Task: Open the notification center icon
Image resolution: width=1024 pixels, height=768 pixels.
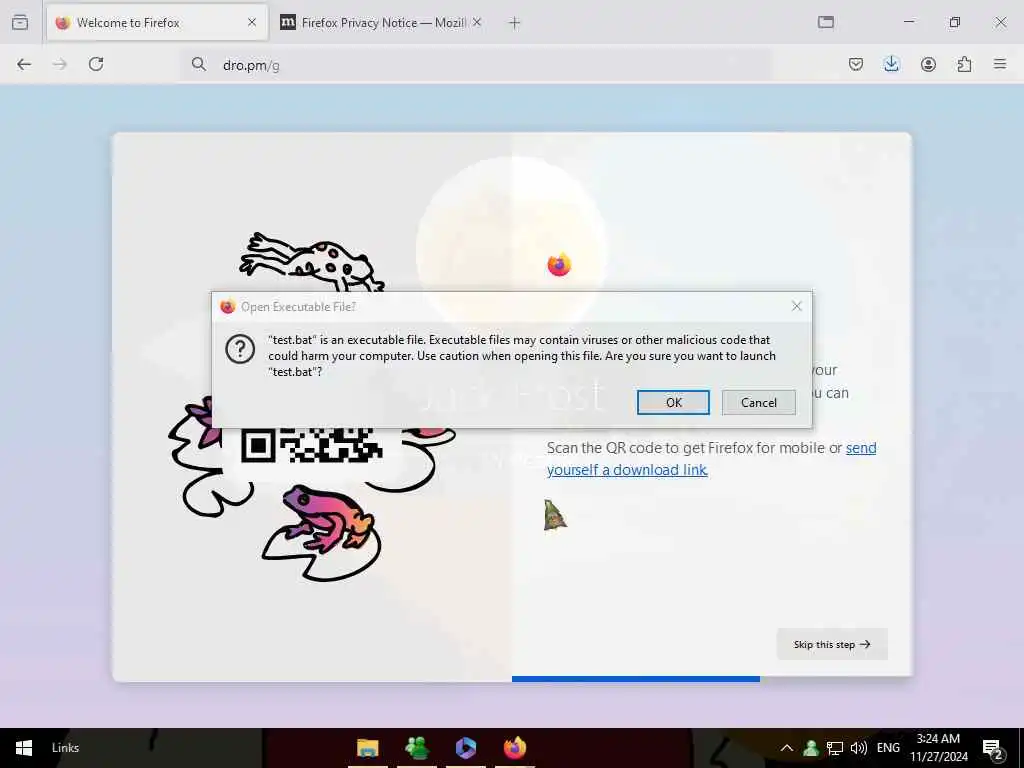Action: click(992, 749)
